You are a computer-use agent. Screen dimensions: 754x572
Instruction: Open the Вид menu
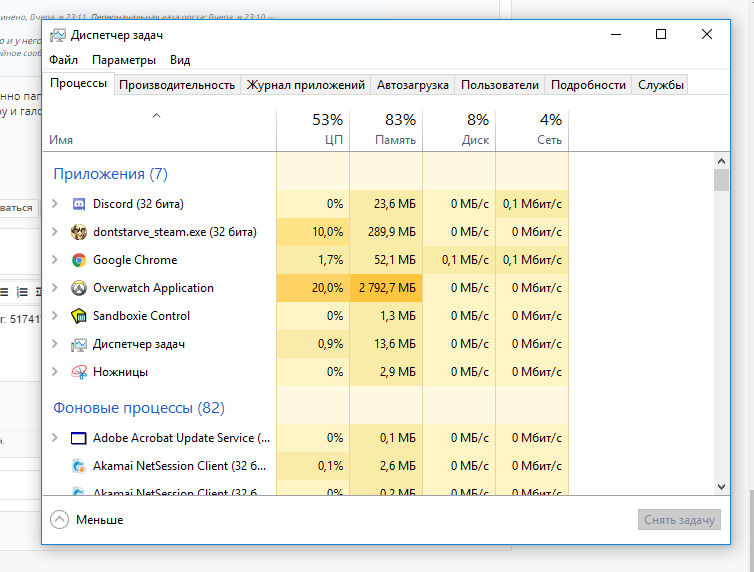point(180,60)
